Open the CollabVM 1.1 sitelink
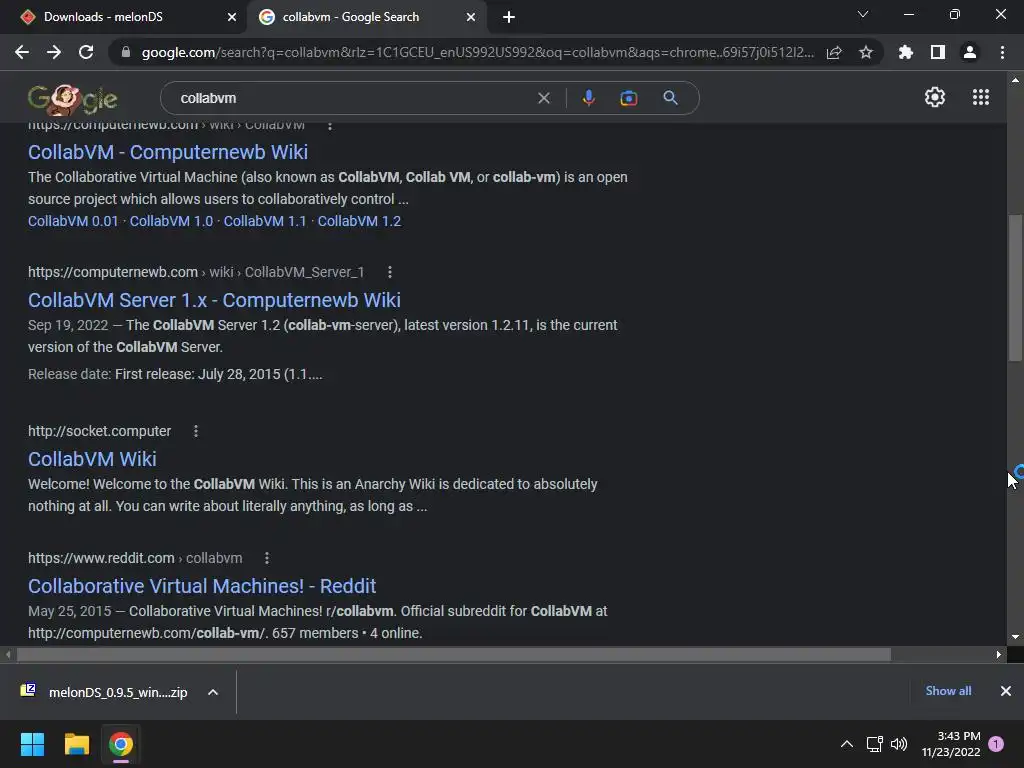 [265, 221]
